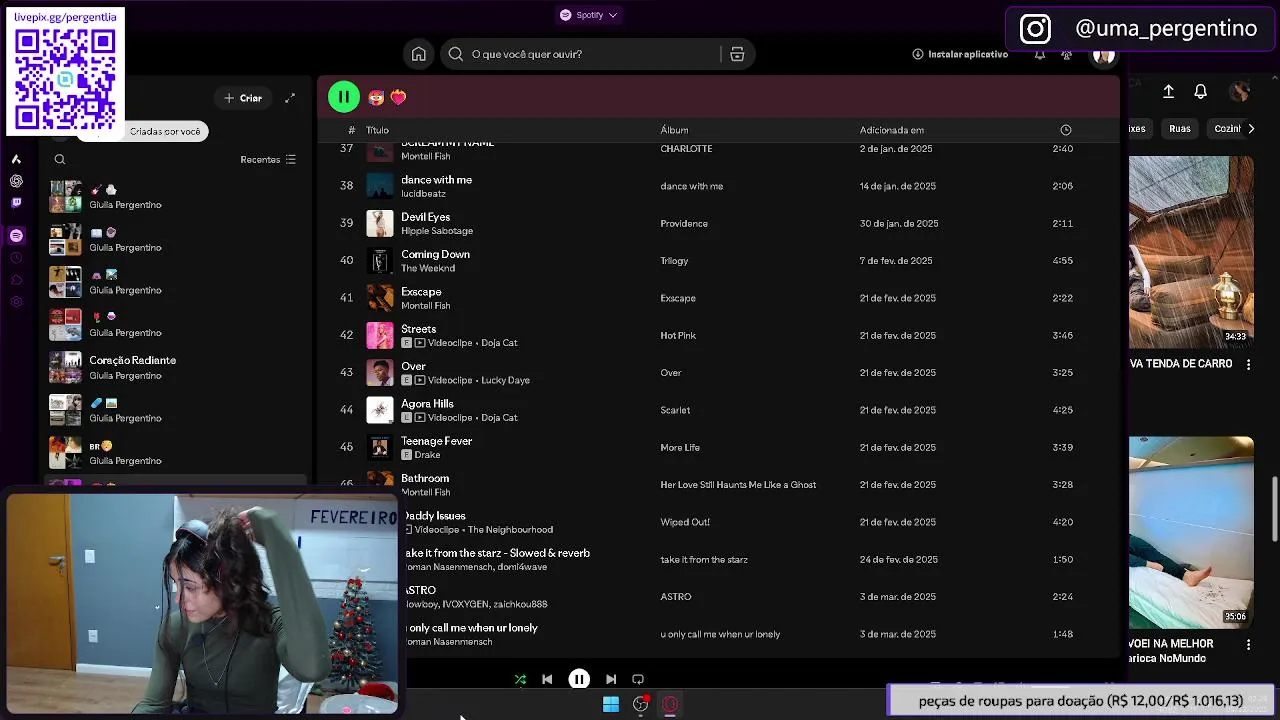Show more YouTube chips with the arrow
Screen dimensions: 1280x720
pyautogui.click(x=1251, y=128)
